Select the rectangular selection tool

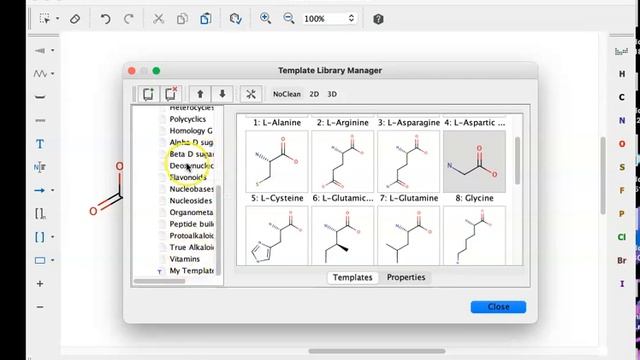(44, 19)
